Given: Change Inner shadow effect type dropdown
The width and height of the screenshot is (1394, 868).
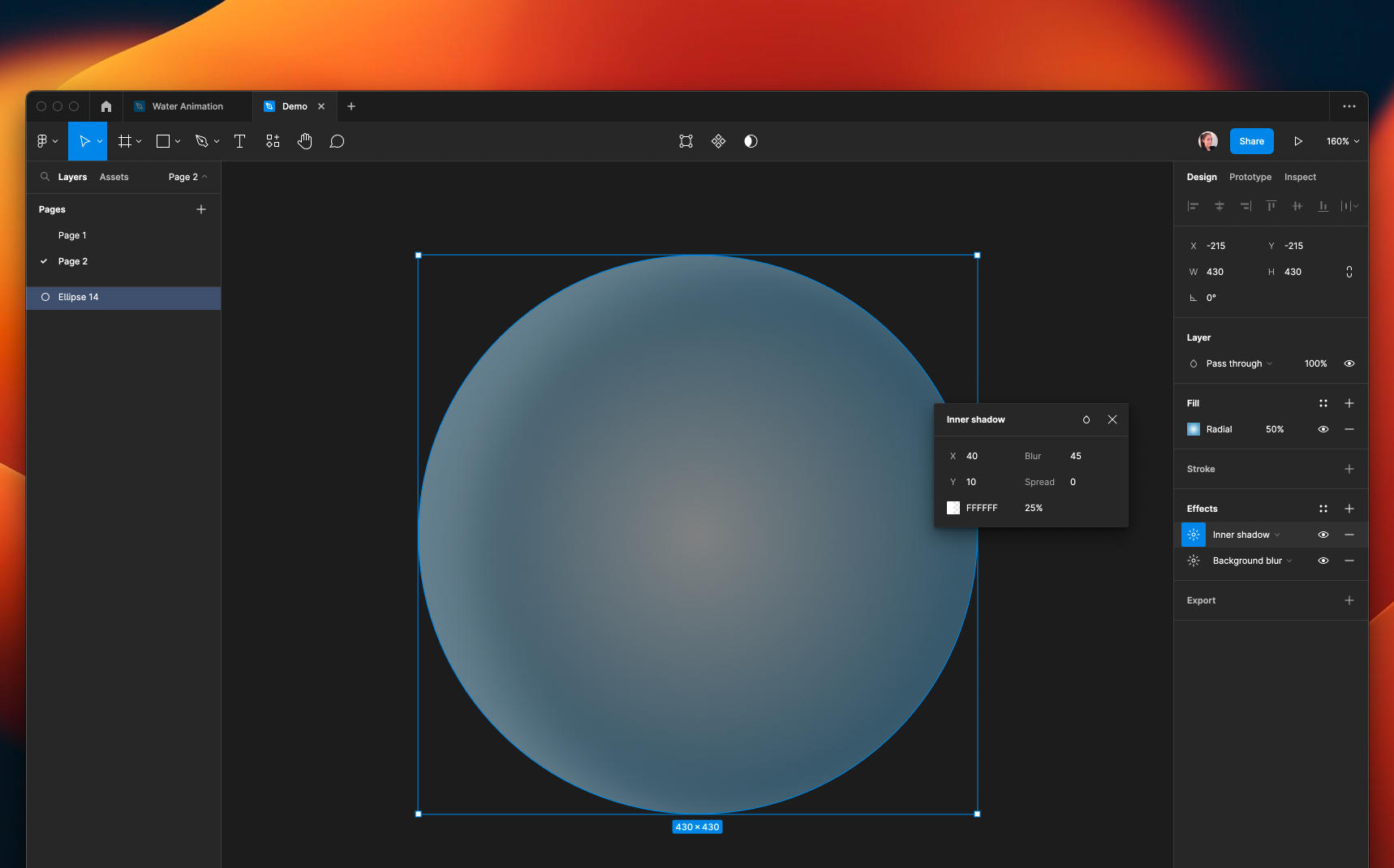Looking at the screenshot, I should tap(1246, 535).
